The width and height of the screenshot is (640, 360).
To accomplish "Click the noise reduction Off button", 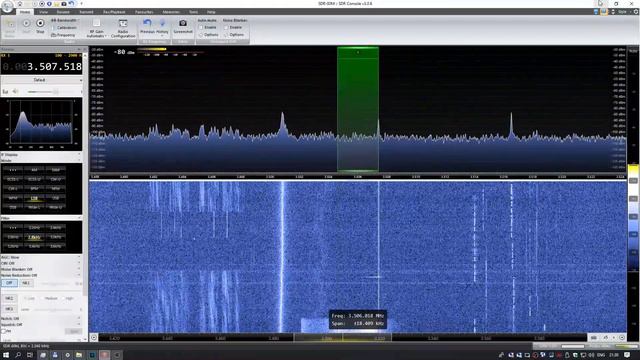I will point(9,283).
